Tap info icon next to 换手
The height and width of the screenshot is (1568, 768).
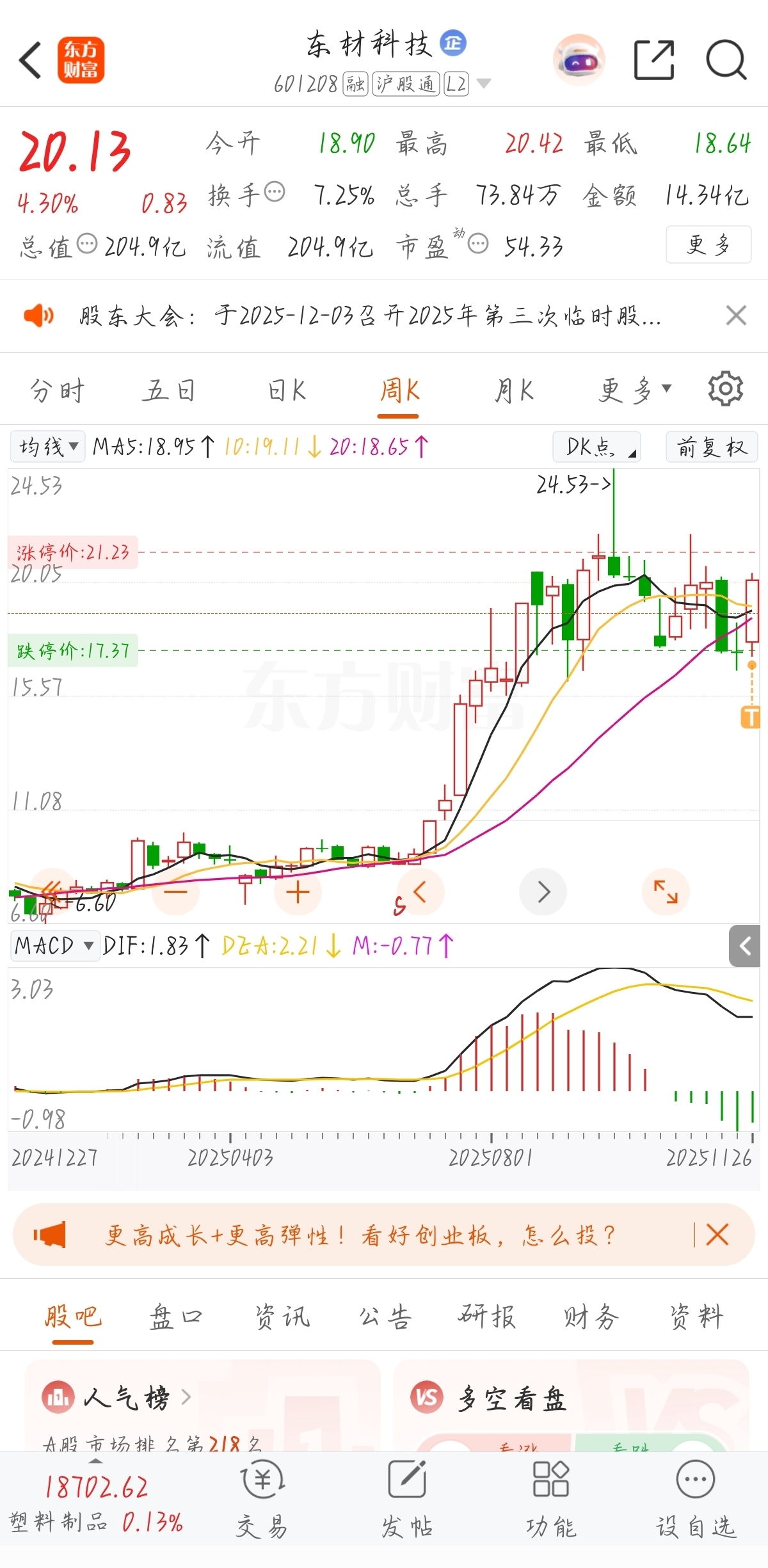275,191
